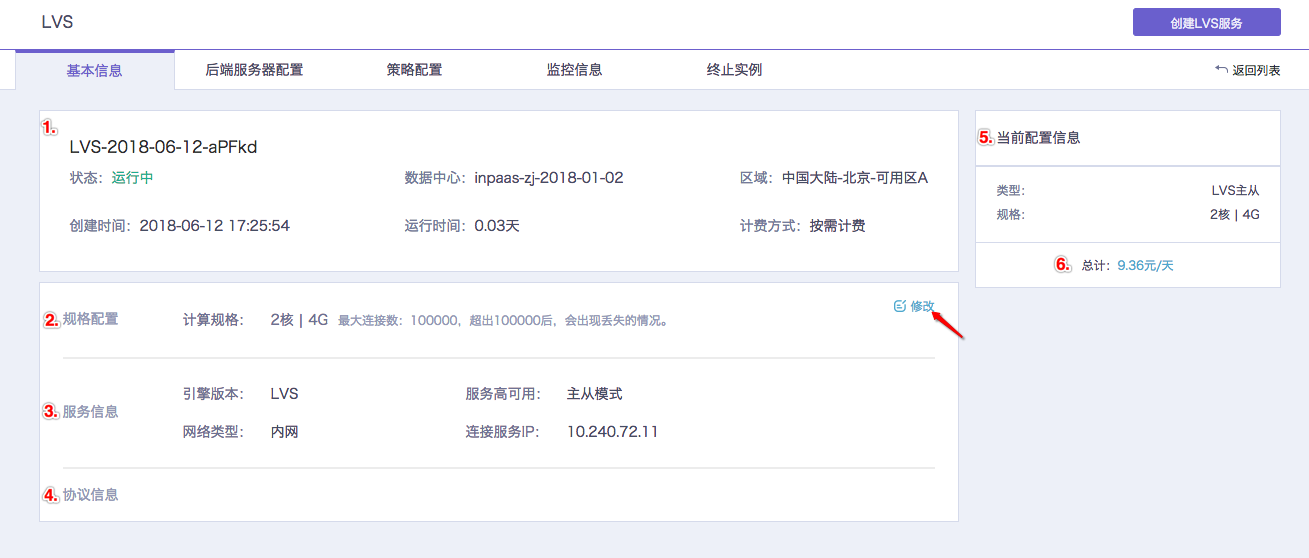
Task: Click the 服务信息 section label
Action: 90,411
